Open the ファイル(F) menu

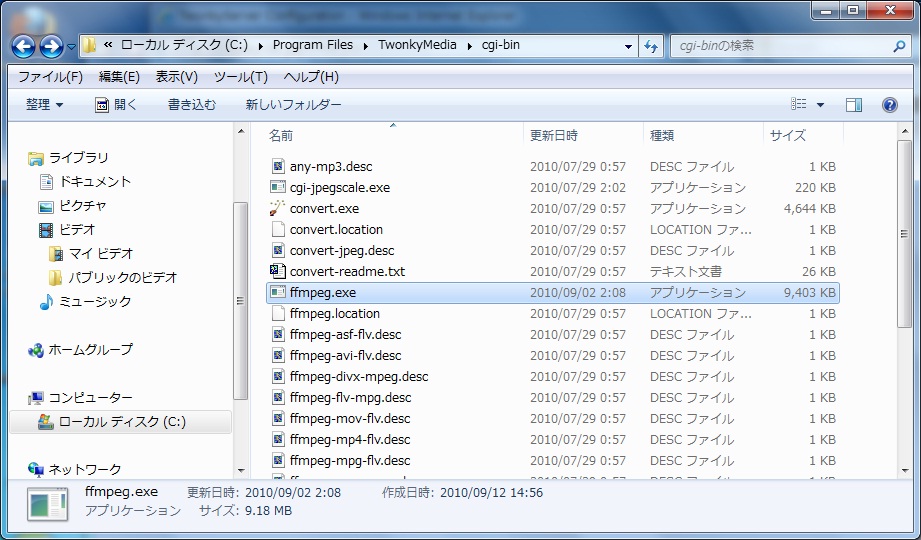[51, 76]
